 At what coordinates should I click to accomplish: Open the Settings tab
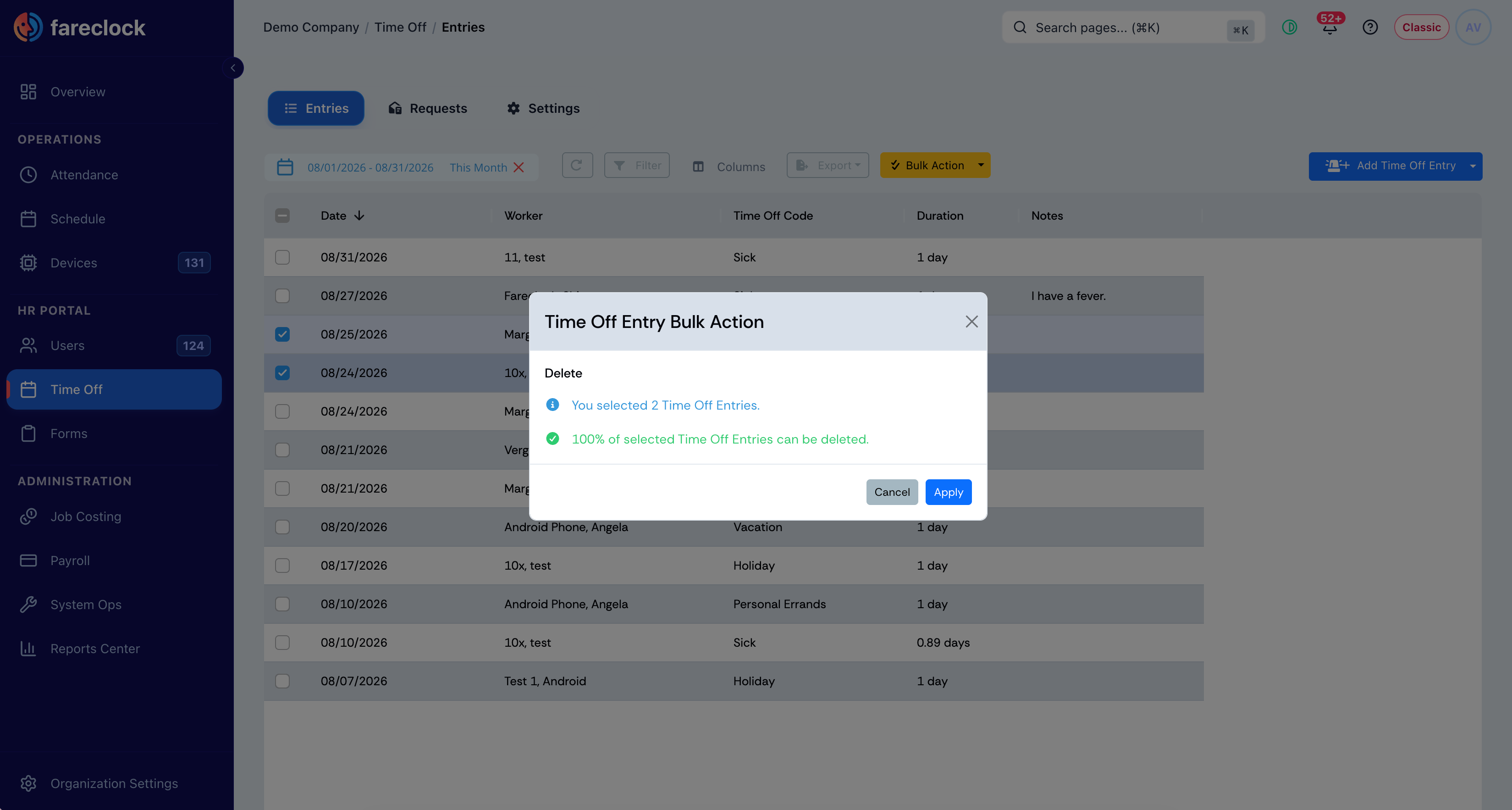point(543,108)
